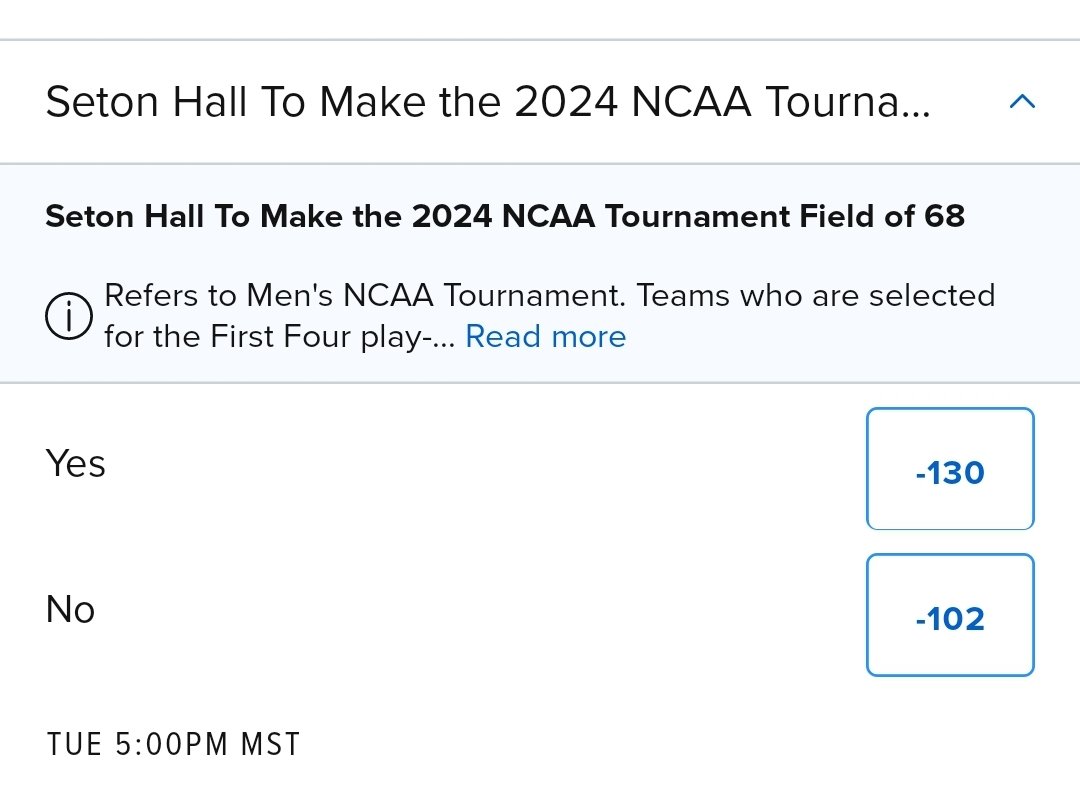Tap the No outcome label
1080x785 pixels.
point(71,610)
